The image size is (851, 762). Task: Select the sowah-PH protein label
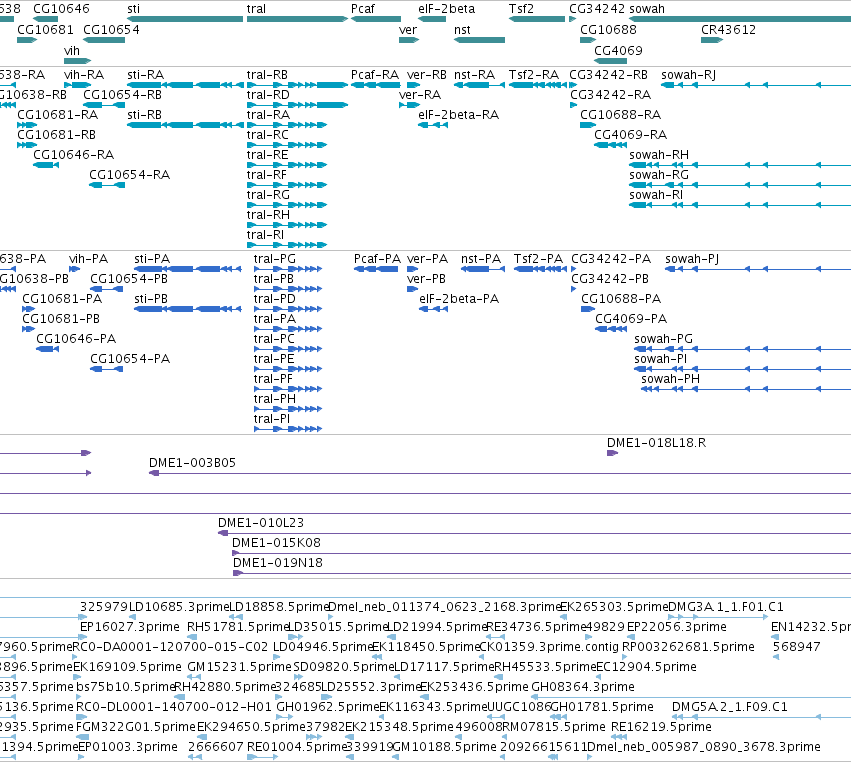tap(670, 379)
